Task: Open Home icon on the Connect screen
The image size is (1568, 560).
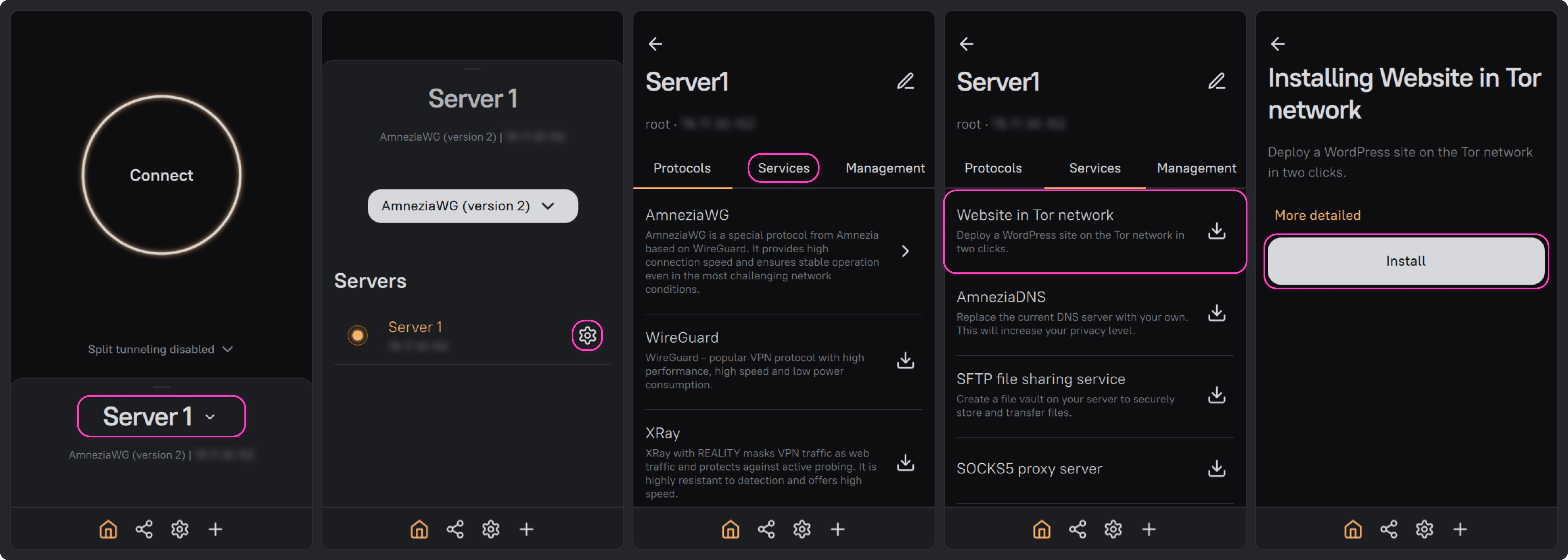Action: point(108,529)
